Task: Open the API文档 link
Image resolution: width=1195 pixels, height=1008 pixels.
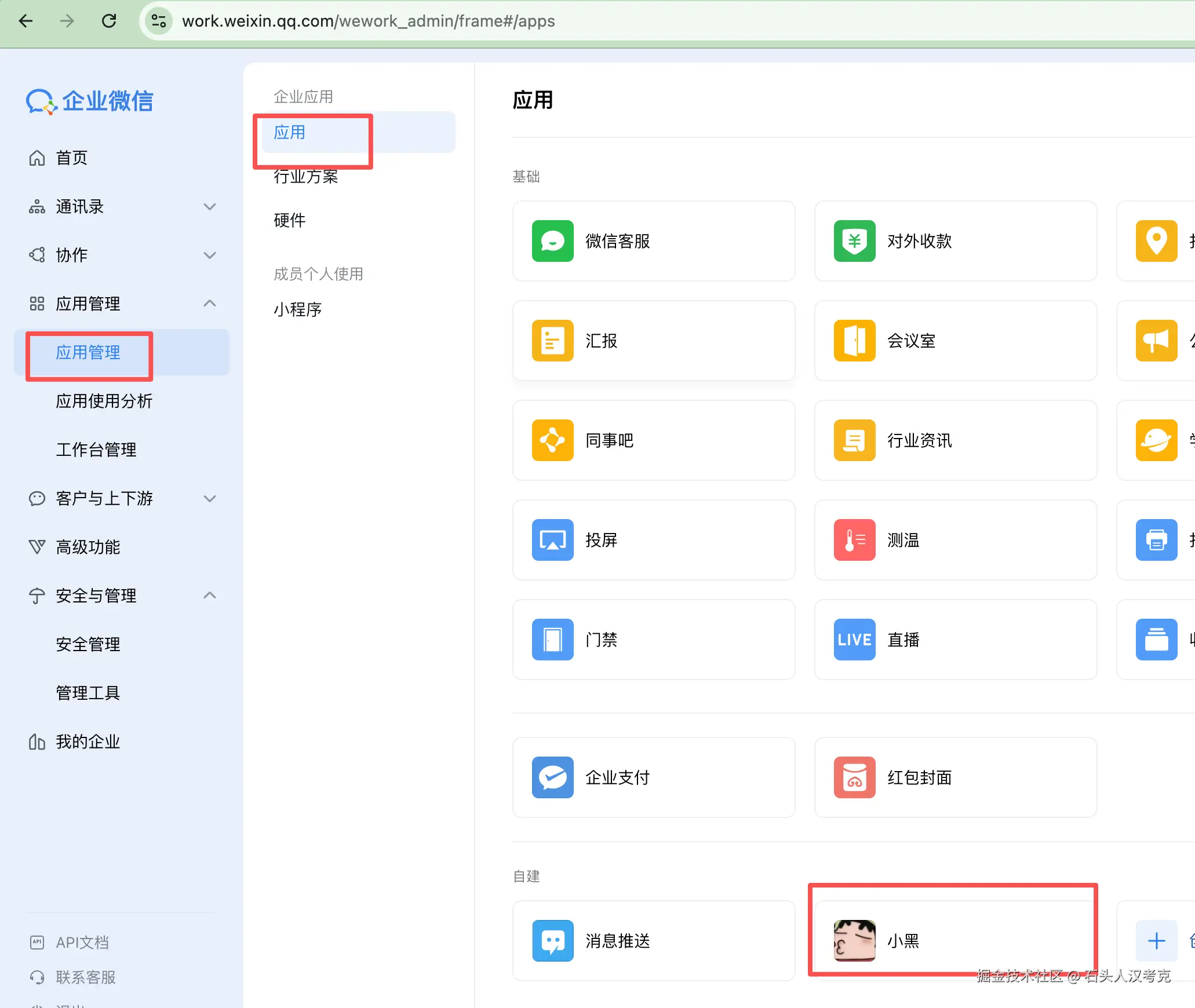Action: point(82,943)
